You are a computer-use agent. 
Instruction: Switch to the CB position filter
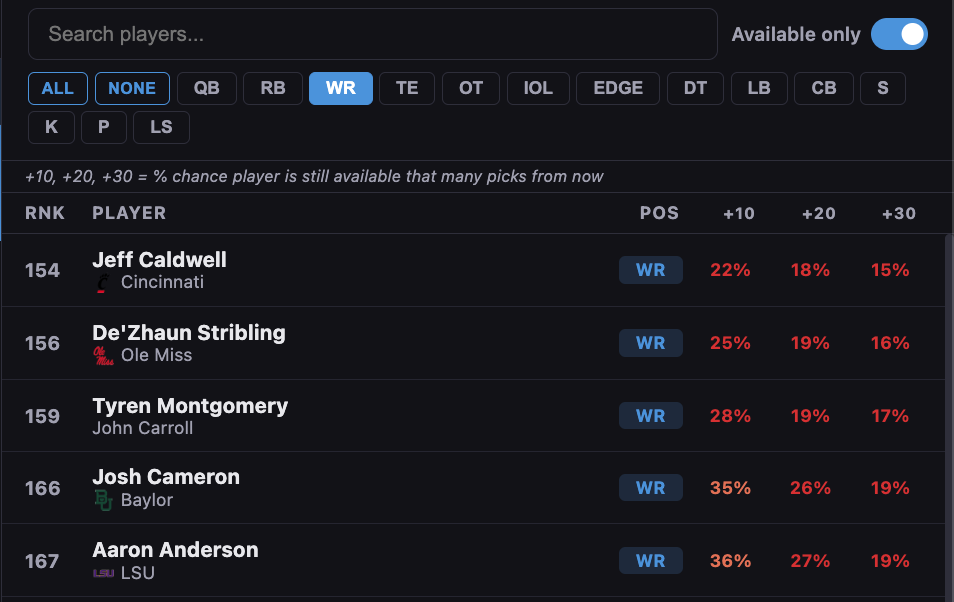point(823,88)
